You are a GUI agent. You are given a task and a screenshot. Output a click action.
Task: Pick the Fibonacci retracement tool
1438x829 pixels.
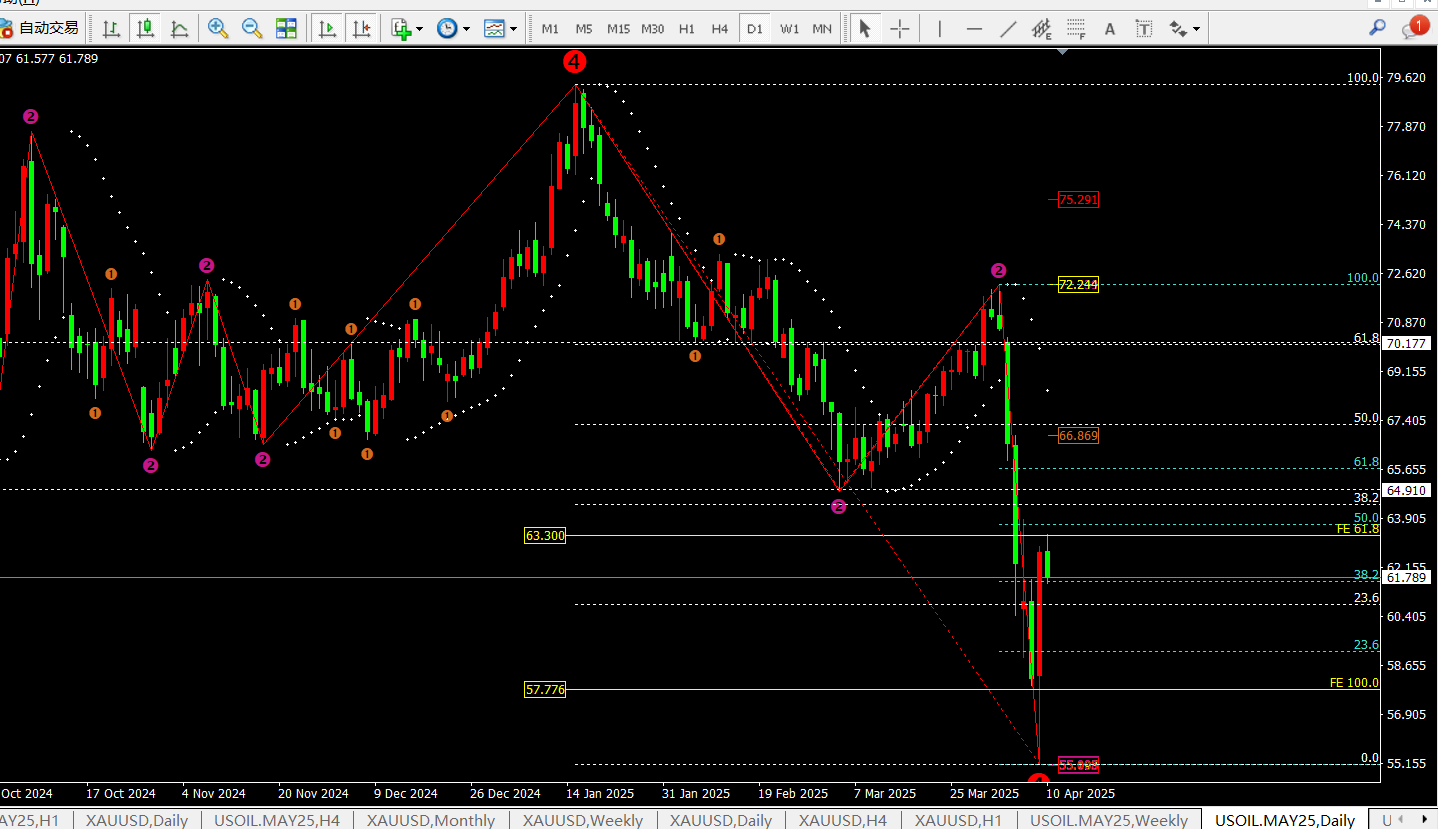pyautogui.click(x=1076, y=28)
